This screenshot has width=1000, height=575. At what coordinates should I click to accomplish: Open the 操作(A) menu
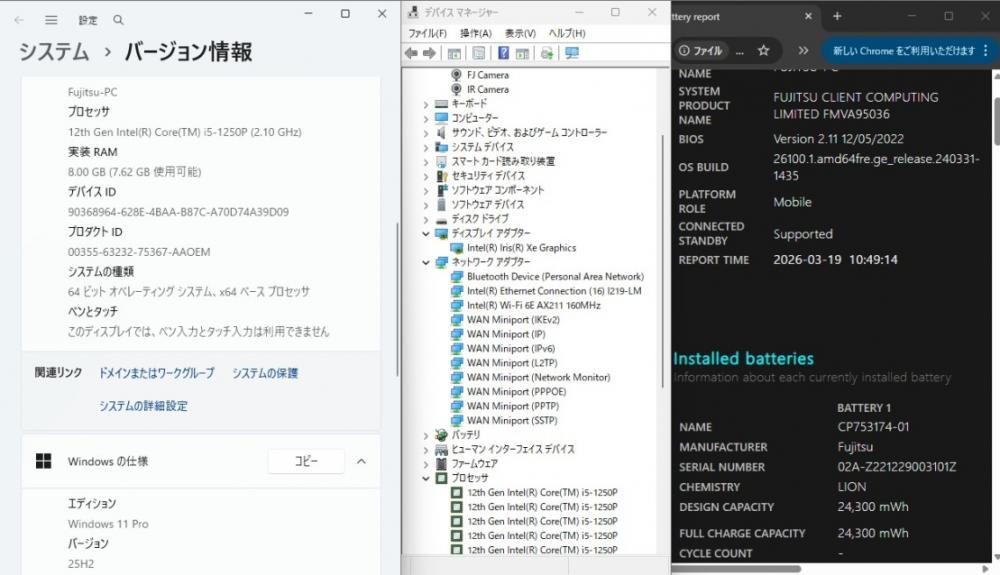tap(476, 33)
